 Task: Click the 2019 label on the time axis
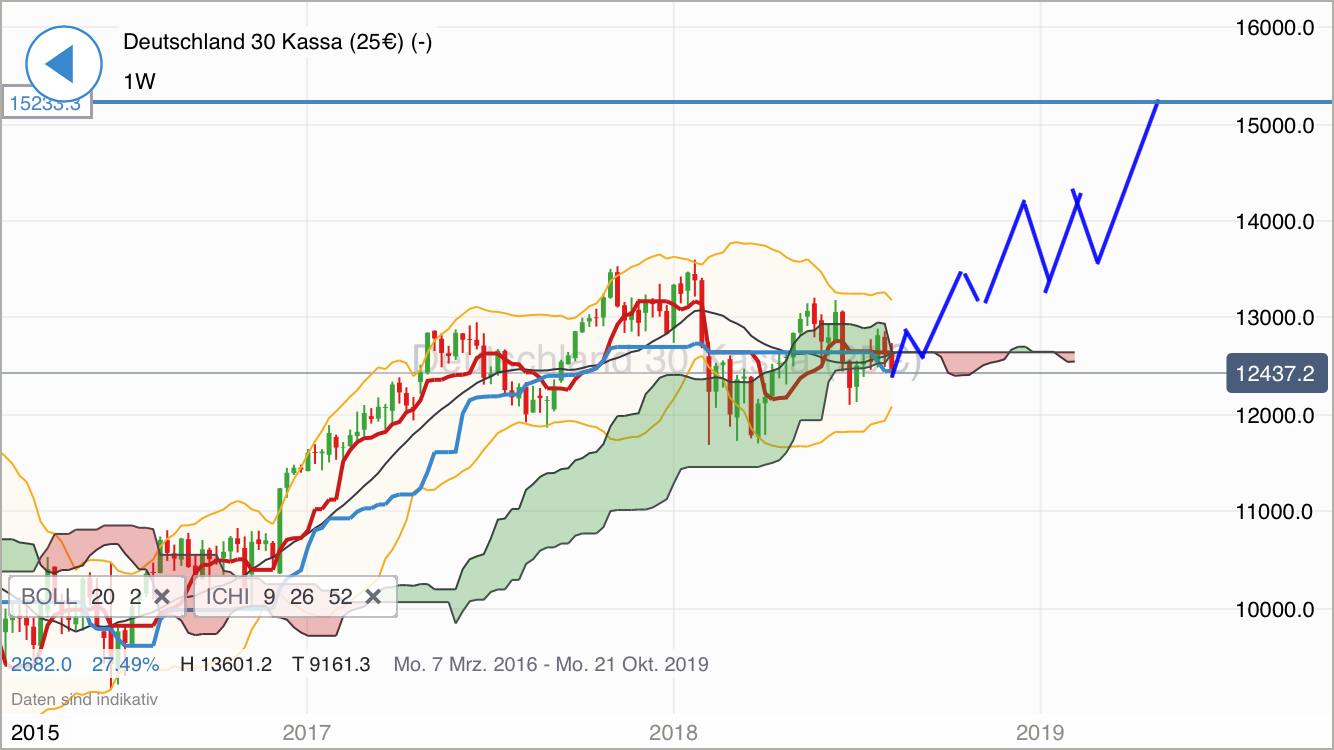click(x=1041, y=732)
